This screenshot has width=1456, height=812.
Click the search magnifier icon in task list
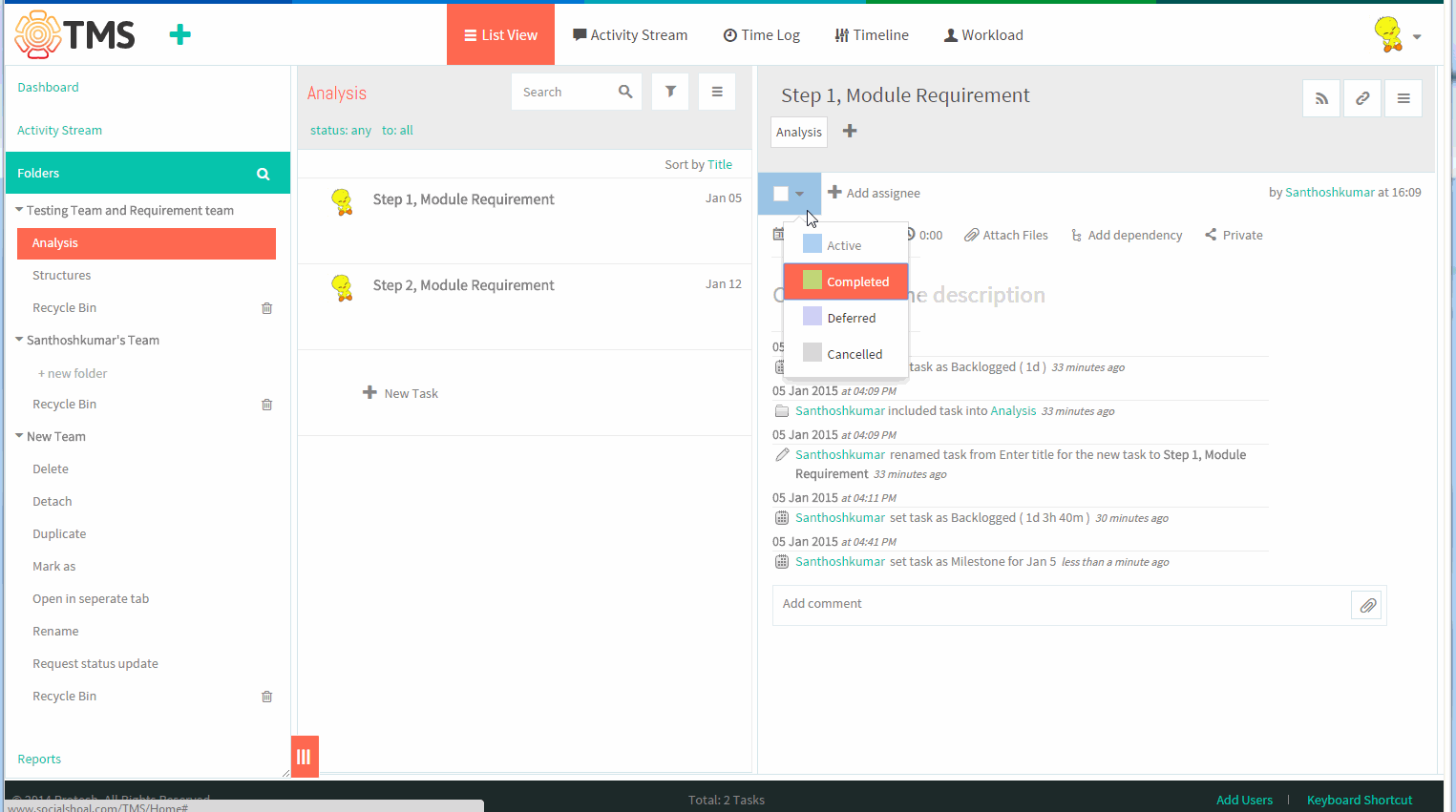(625, 92)
